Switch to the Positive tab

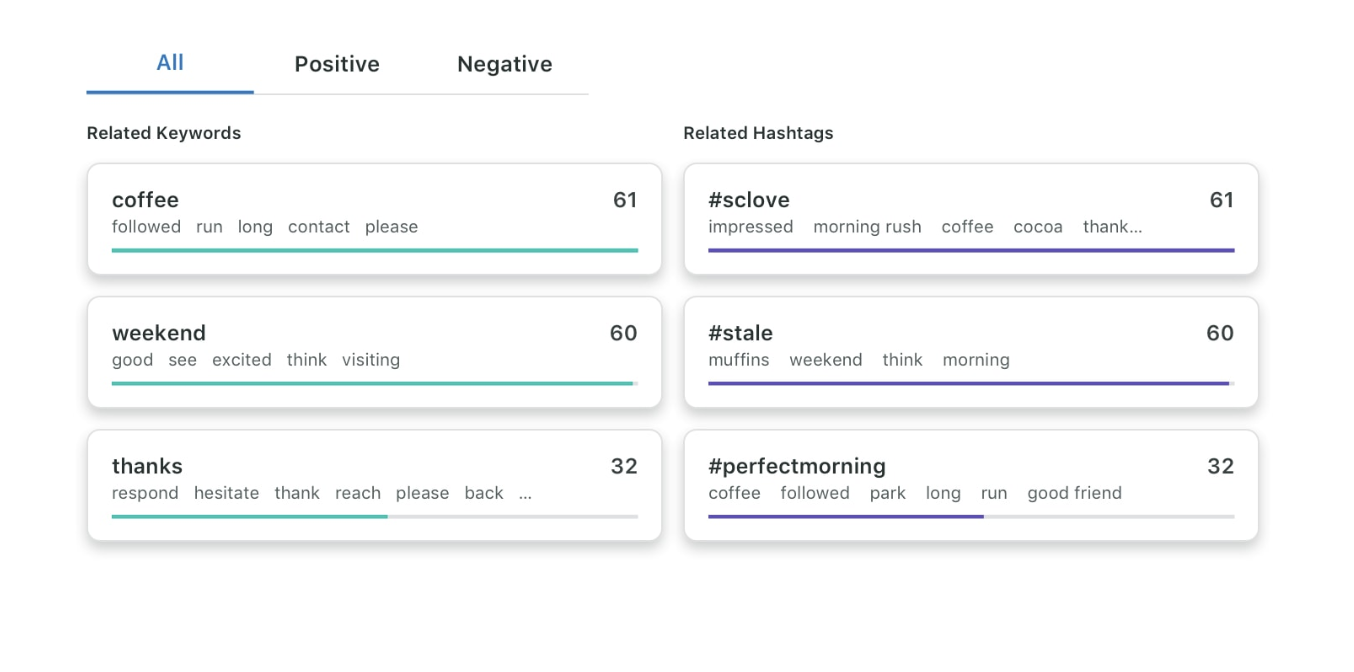pos(337,64)
